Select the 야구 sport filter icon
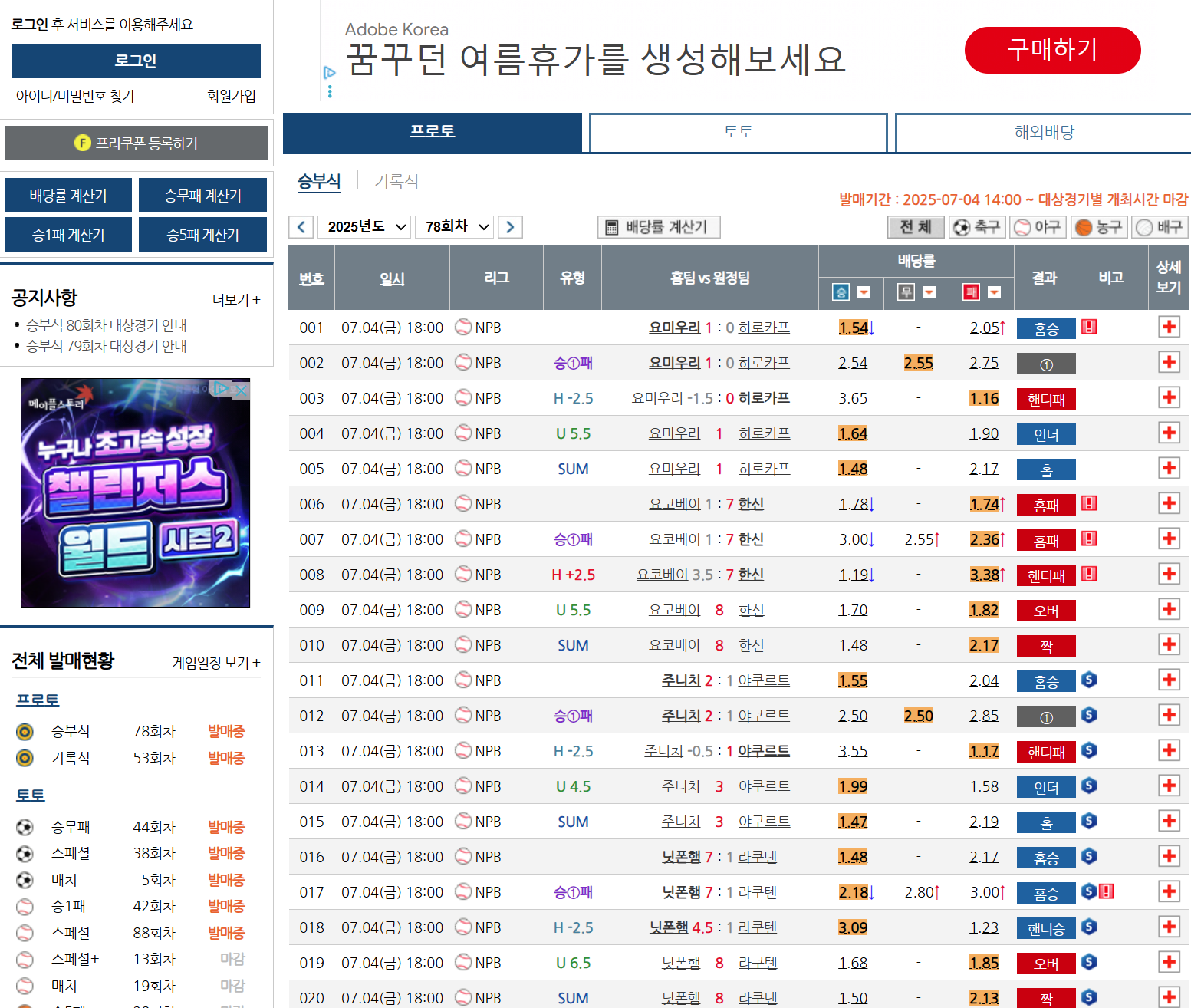The height and width of the screenshot is (1008, 1191). [1038, 227]
